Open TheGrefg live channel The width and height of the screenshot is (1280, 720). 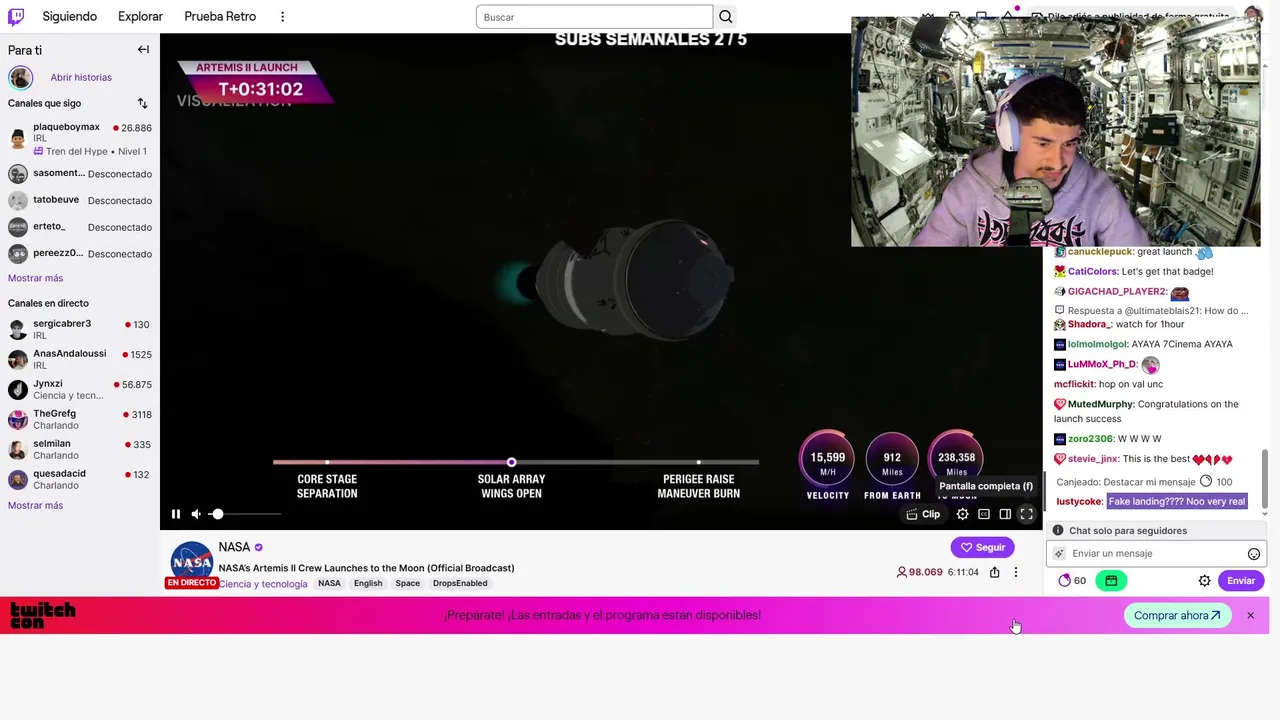tap(80, 419)
